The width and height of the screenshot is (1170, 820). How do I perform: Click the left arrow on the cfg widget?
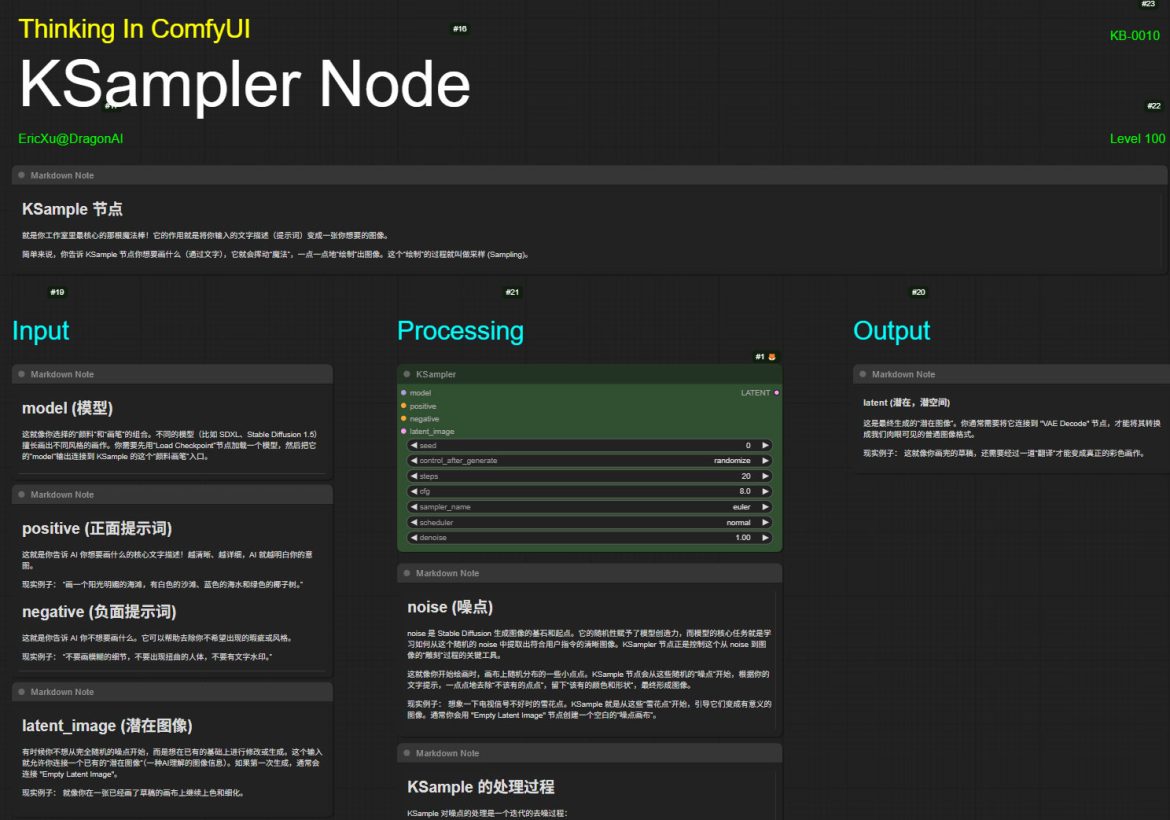click(413, 492)
